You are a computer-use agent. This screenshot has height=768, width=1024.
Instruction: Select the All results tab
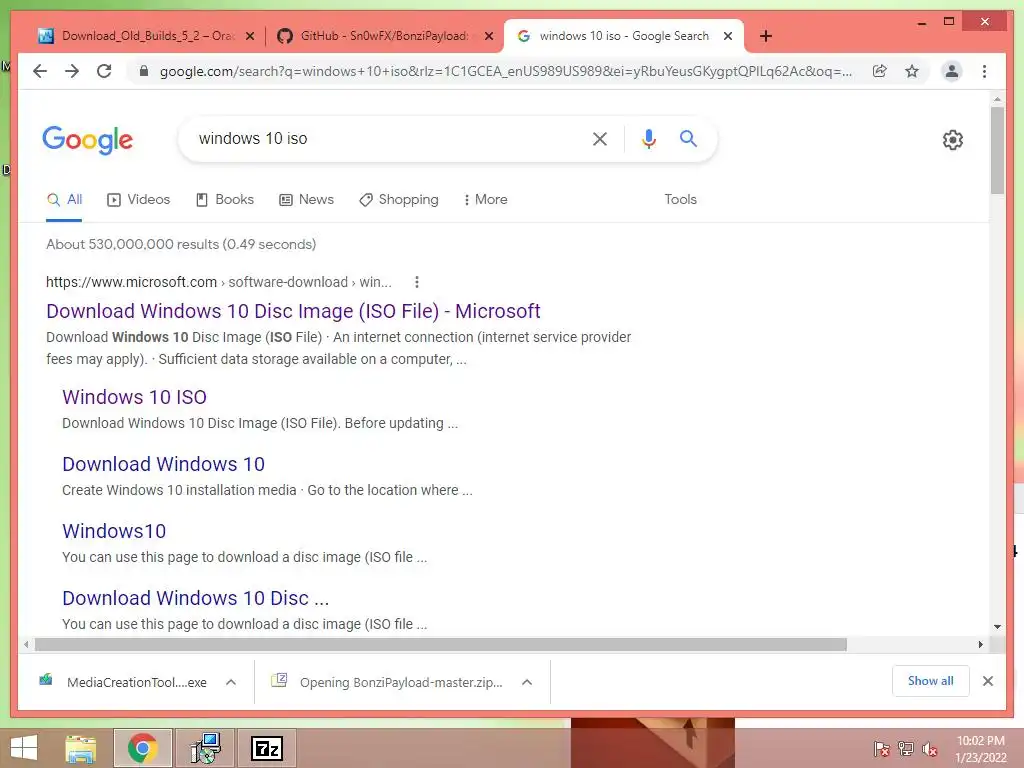point(64,199)
